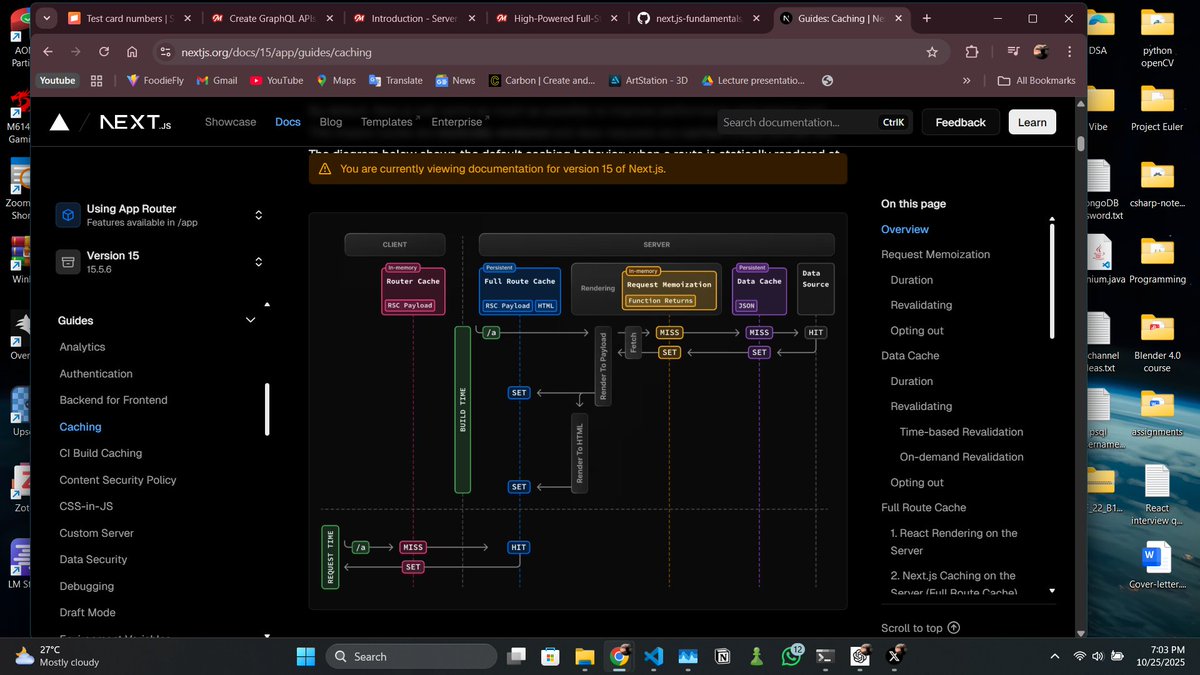Open Content Security Policy guide
The height and width of the screenshot is (675, 1200).
point(118,480)
